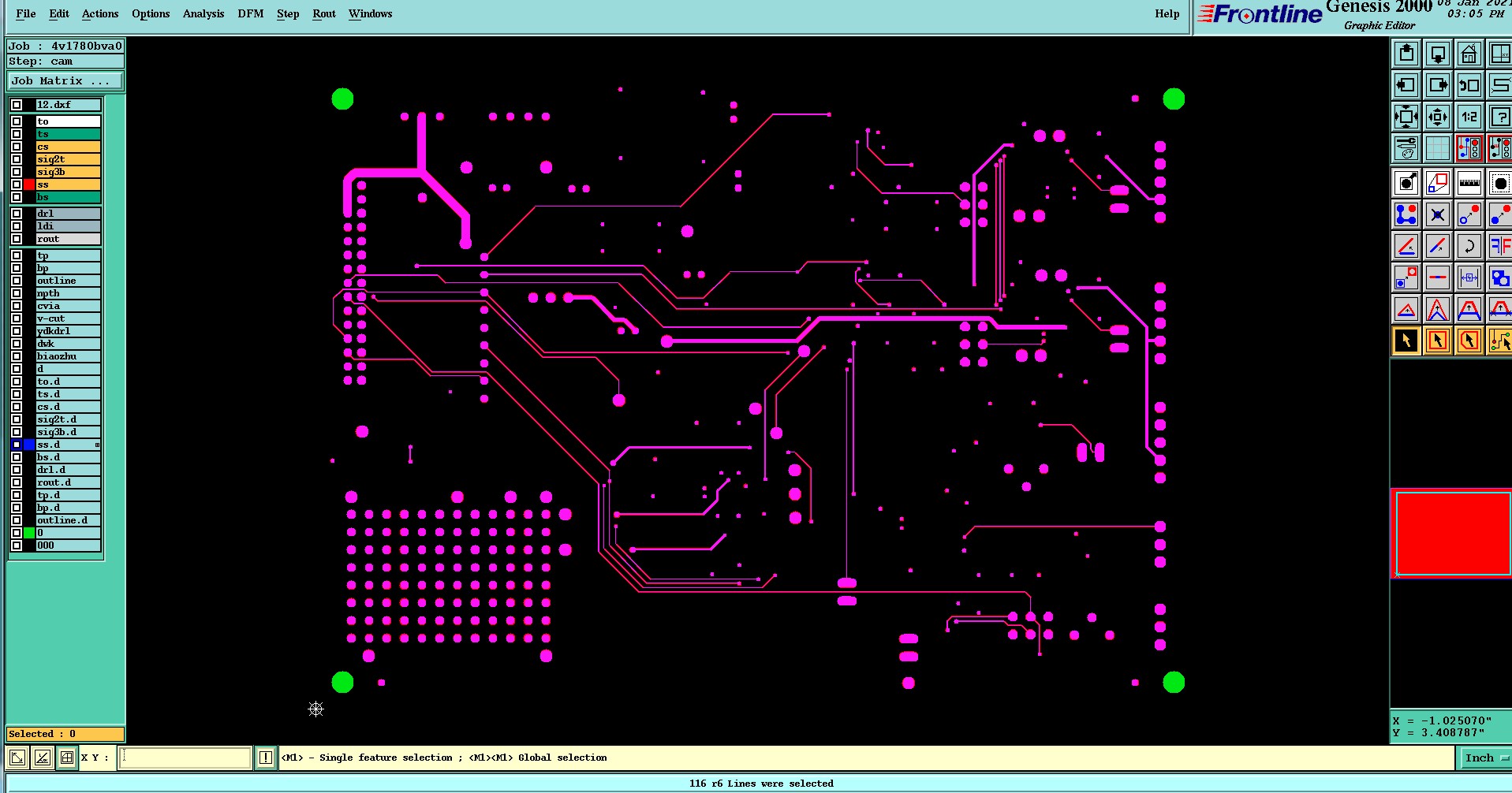Open the Rout menu
This screenshot has width=1512, height=793.
[x=324, y=13]
